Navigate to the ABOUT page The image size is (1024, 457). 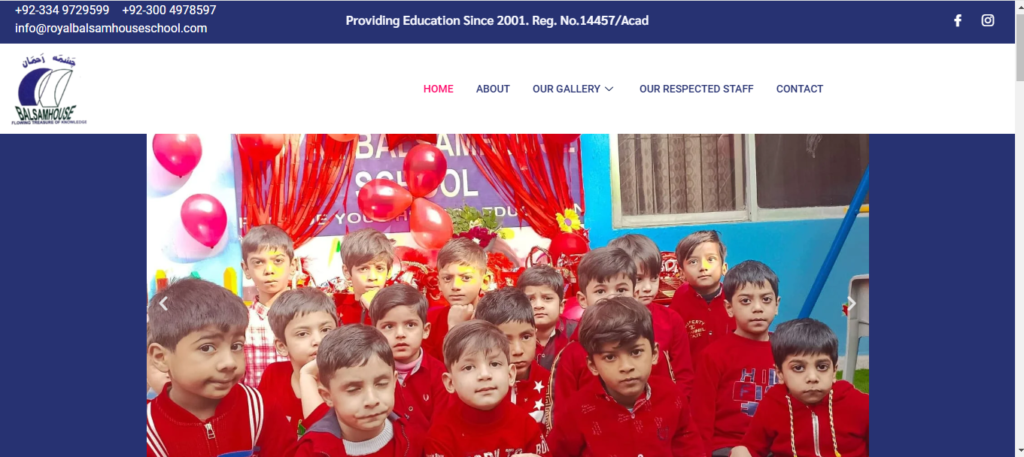[493, 89]
